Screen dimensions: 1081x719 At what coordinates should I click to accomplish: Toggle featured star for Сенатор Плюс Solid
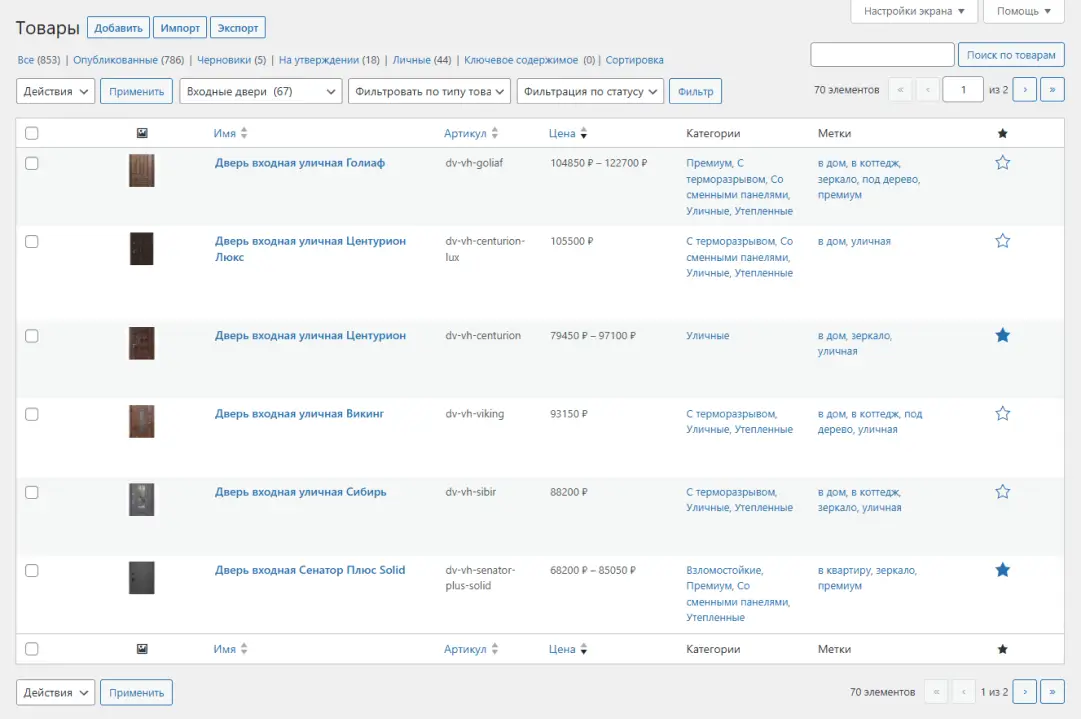[1002, 569]
